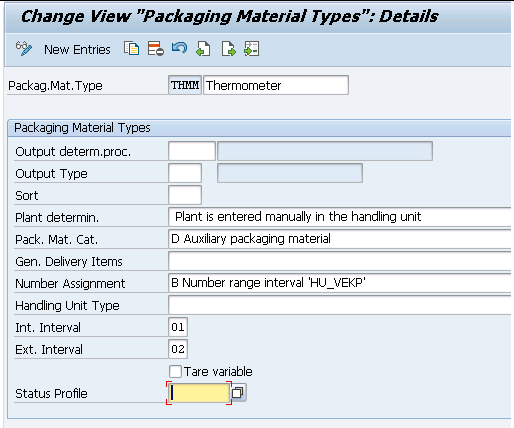Expand Number Assignment dropdown
Viewport: 514px width, 428px height.
[x=340, y=283]
